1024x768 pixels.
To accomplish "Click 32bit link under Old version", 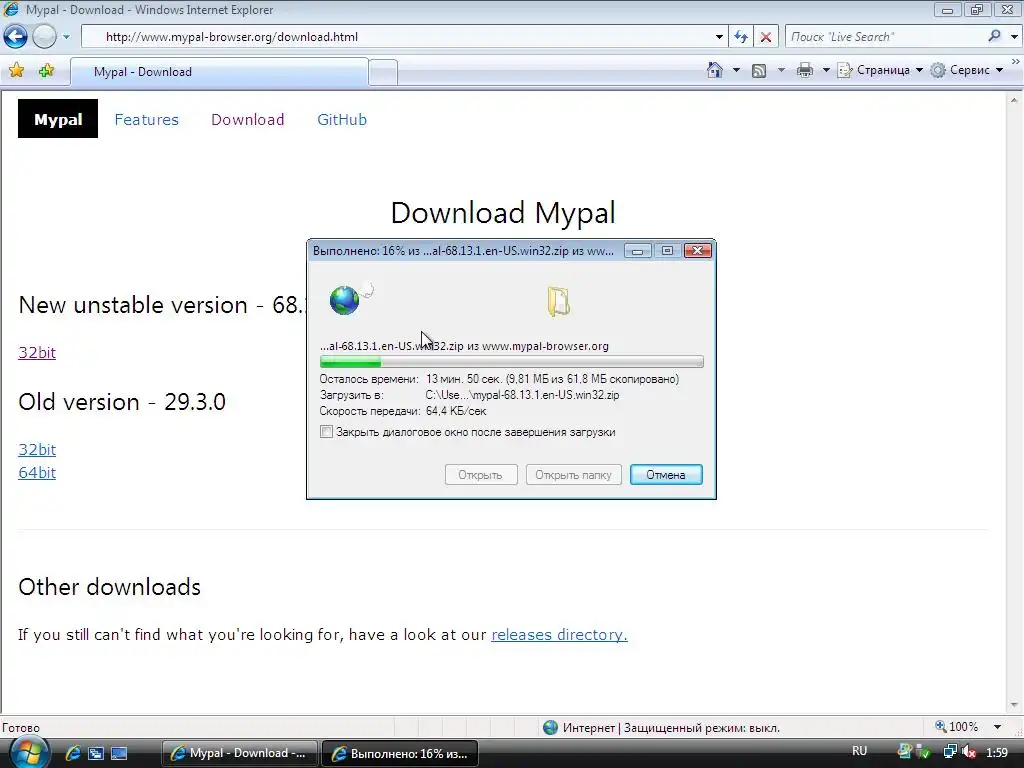I will 37,449.
